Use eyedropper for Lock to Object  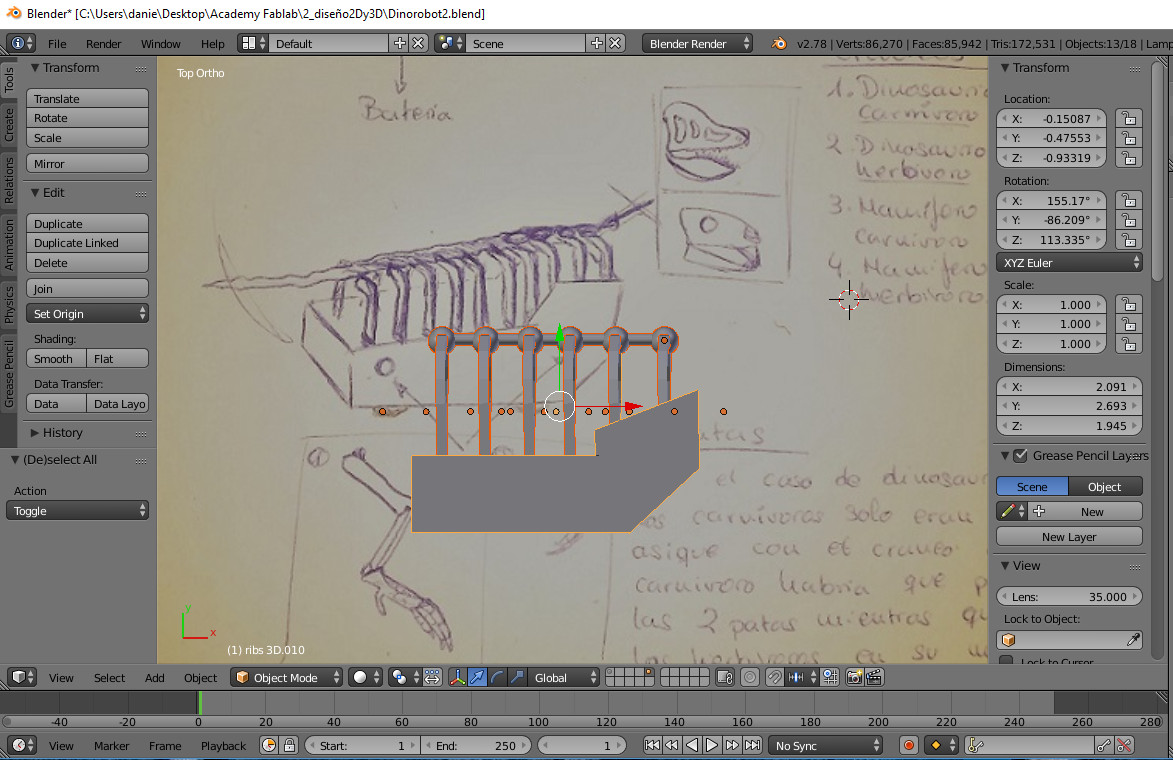(1133, 640)
